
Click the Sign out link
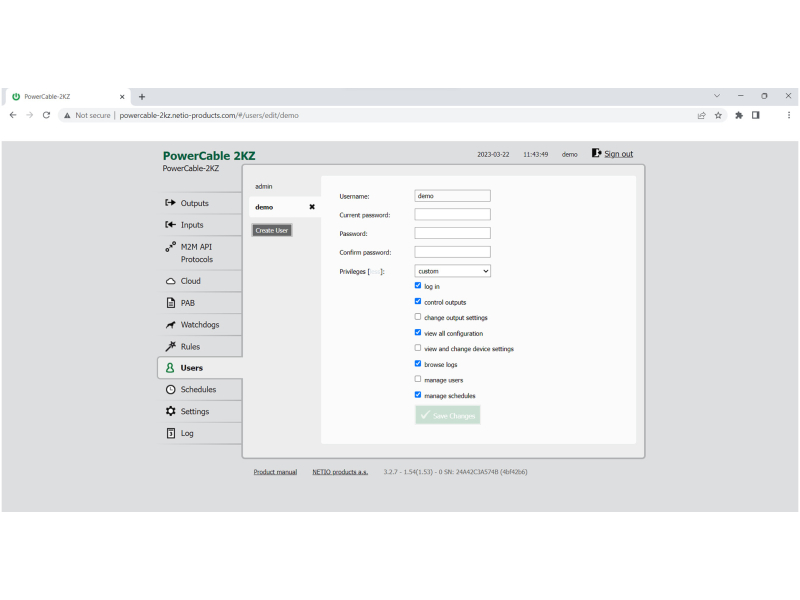[618, 154]
